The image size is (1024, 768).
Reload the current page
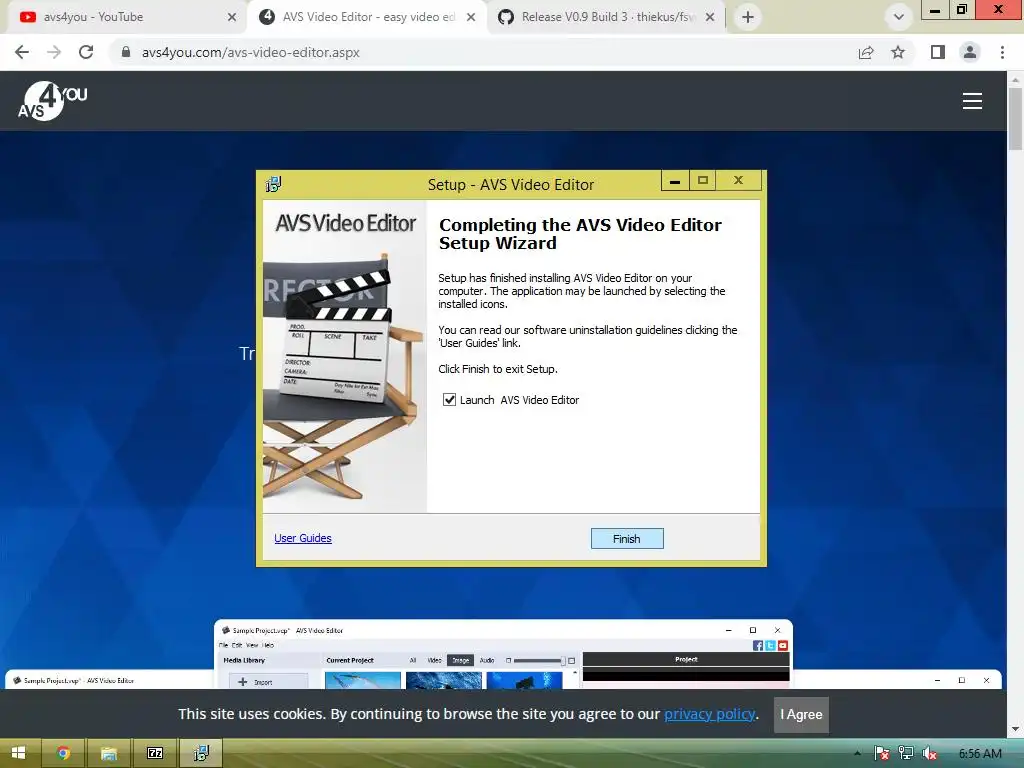tap(86, 52)
